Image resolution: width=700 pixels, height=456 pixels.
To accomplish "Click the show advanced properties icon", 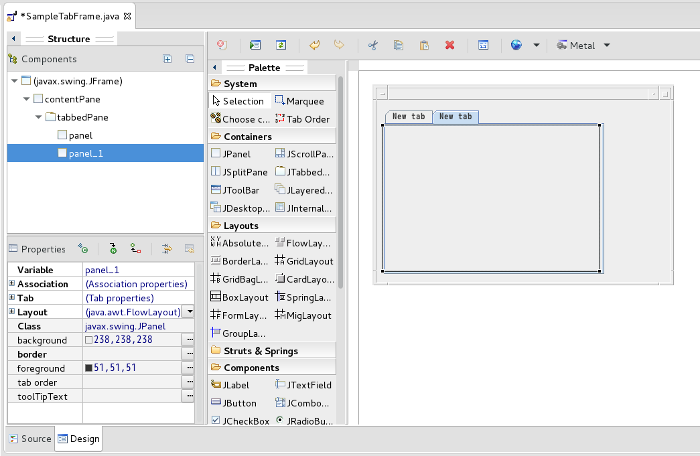I will pyautogui.click(x=167, y=248).
